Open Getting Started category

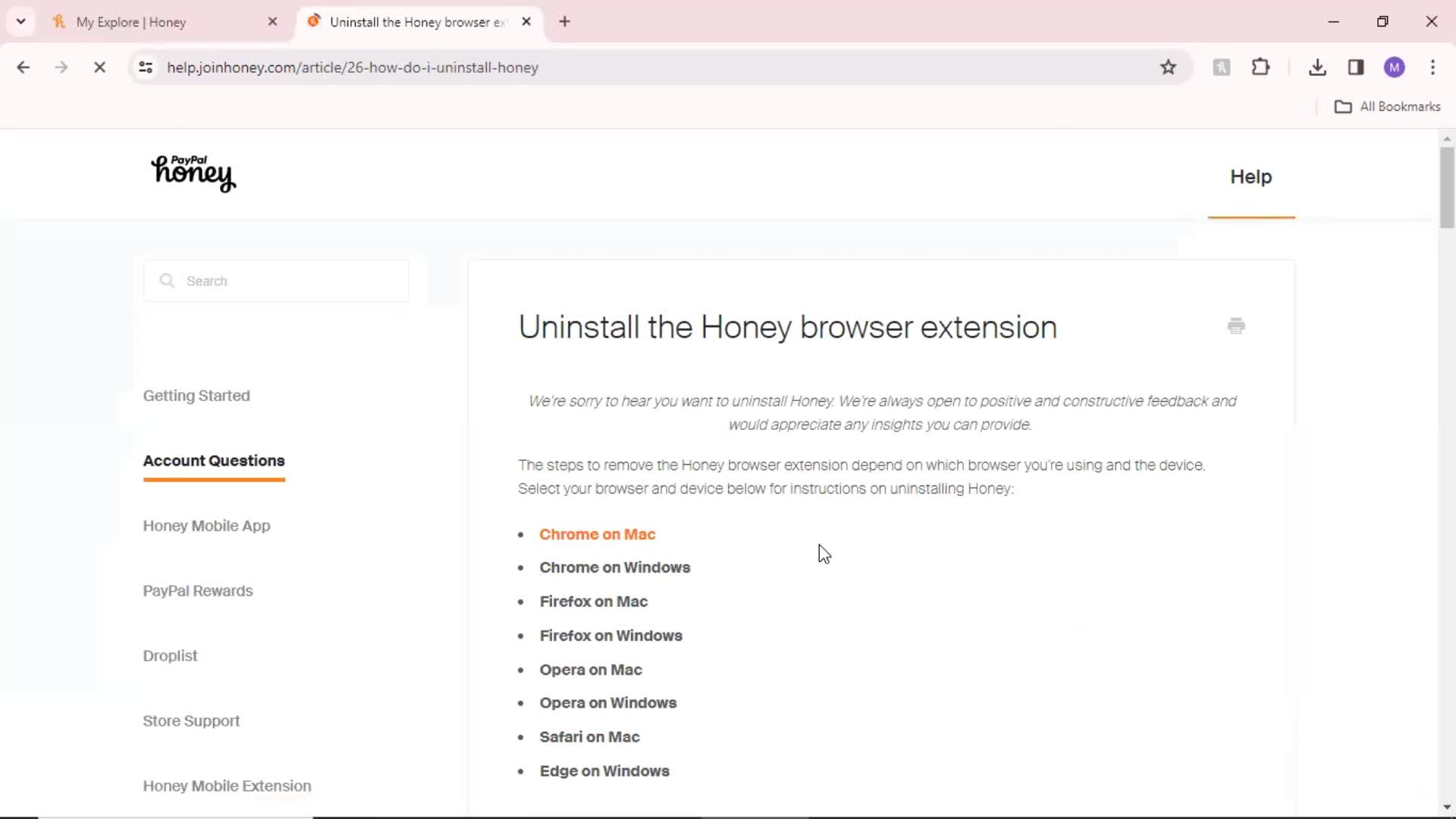coord(196,396)
